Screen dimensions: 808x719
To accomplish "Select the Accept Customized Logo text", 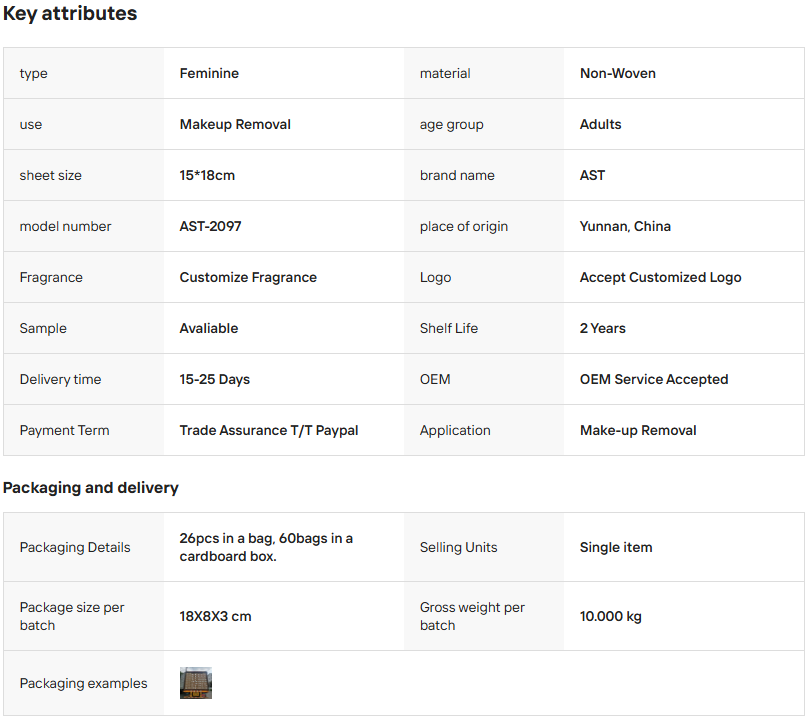I will [x=660, y=277].
